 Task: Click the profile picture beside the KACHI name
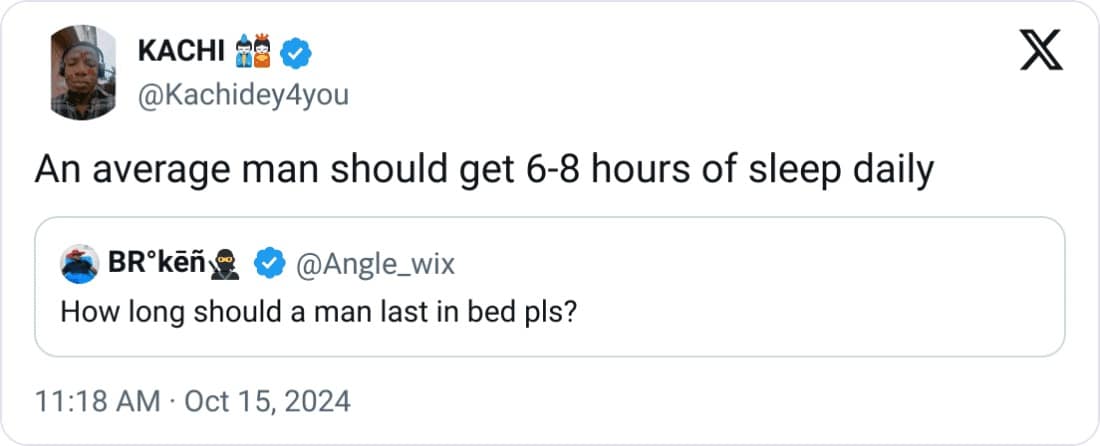coord(82,73)
